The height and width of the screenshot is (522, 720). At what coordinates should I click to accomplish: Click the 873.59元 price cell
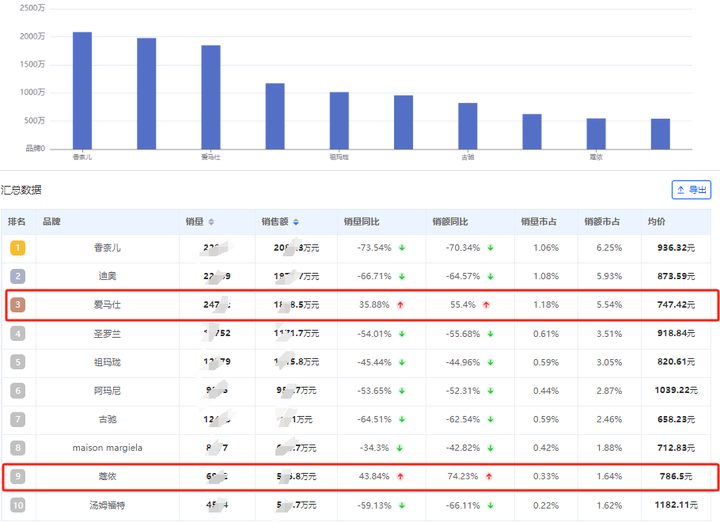pos(676,276)
